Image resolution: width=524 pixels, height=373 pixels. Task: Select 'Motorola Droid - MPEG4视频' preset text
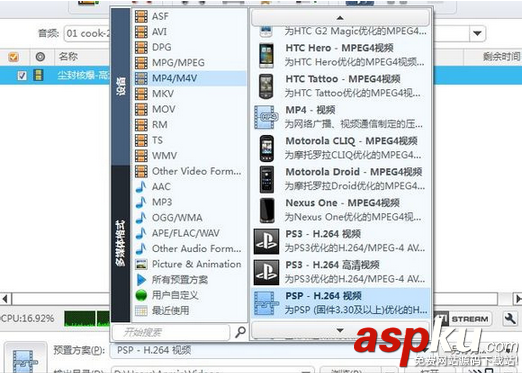pyautogui.click(x=354, y=172)
